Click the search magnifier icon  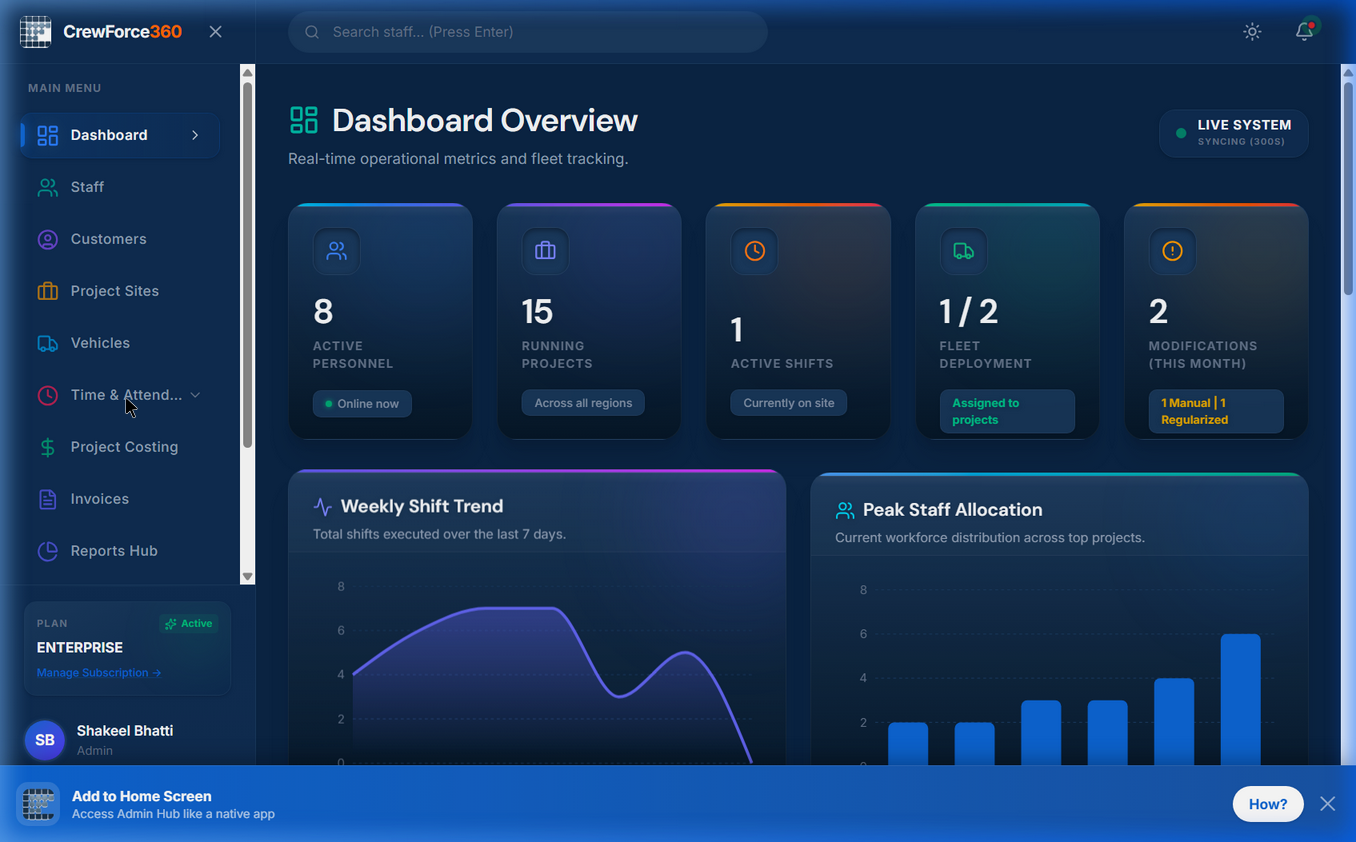(312, 32)
